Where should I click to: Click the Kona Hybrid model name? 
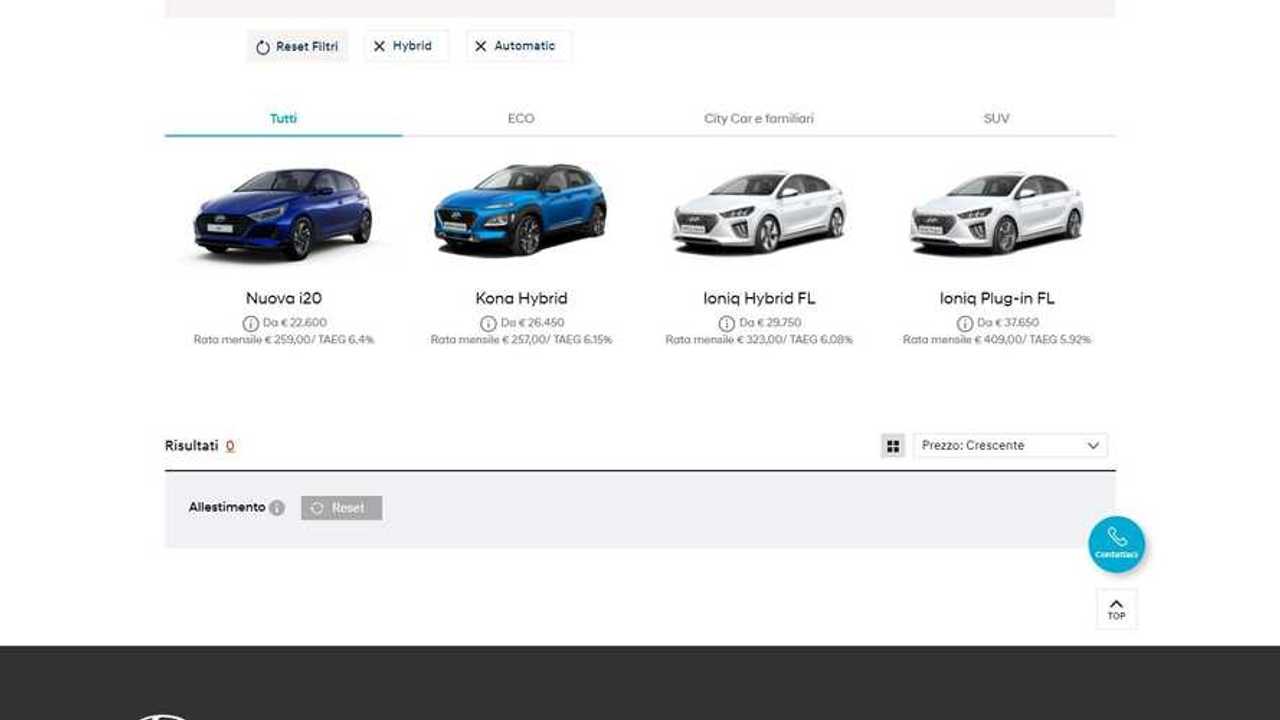(x=521, y=298)
